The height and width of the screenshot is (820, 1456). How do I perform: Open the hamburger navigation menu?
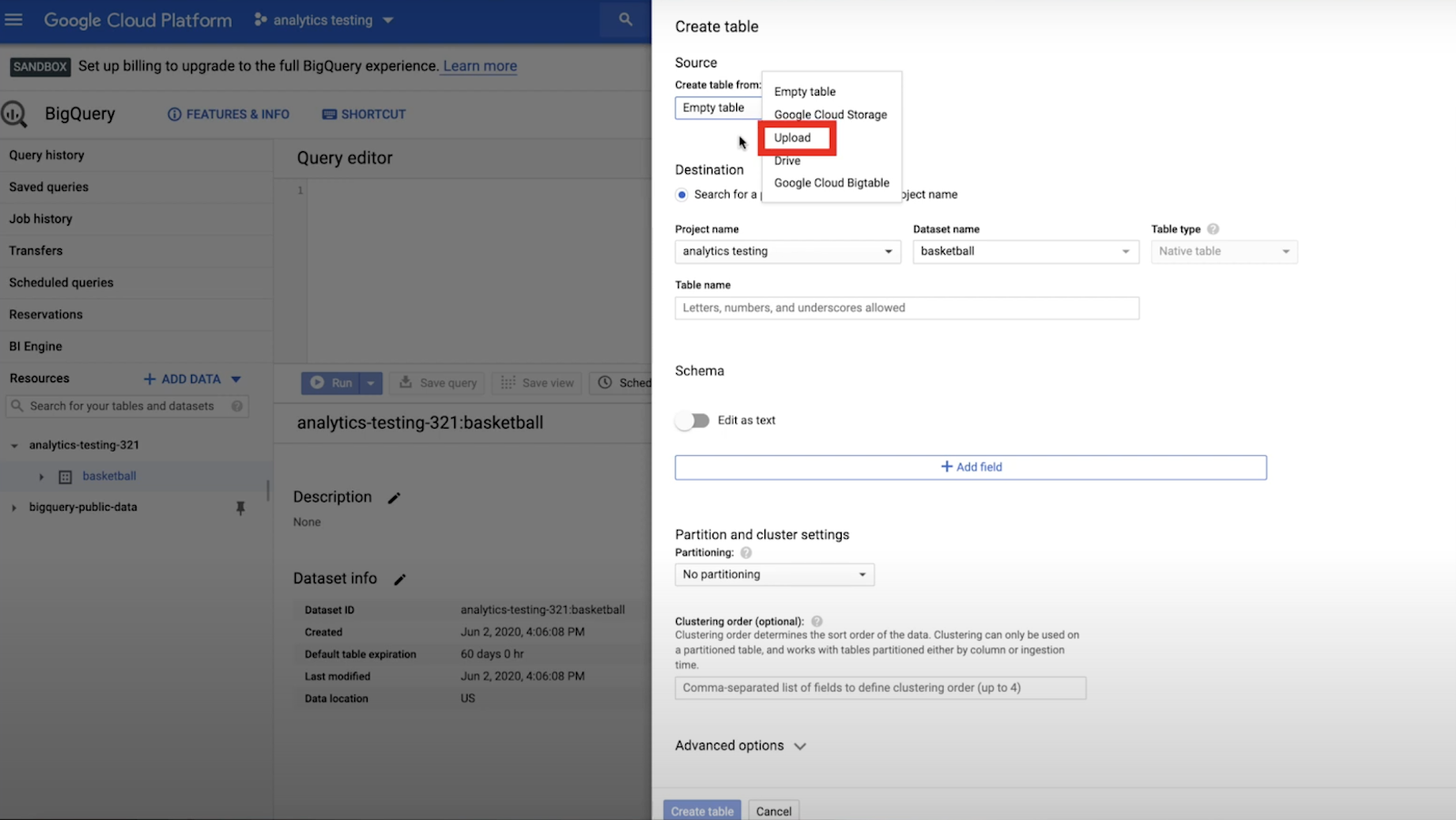pos(14,19)
